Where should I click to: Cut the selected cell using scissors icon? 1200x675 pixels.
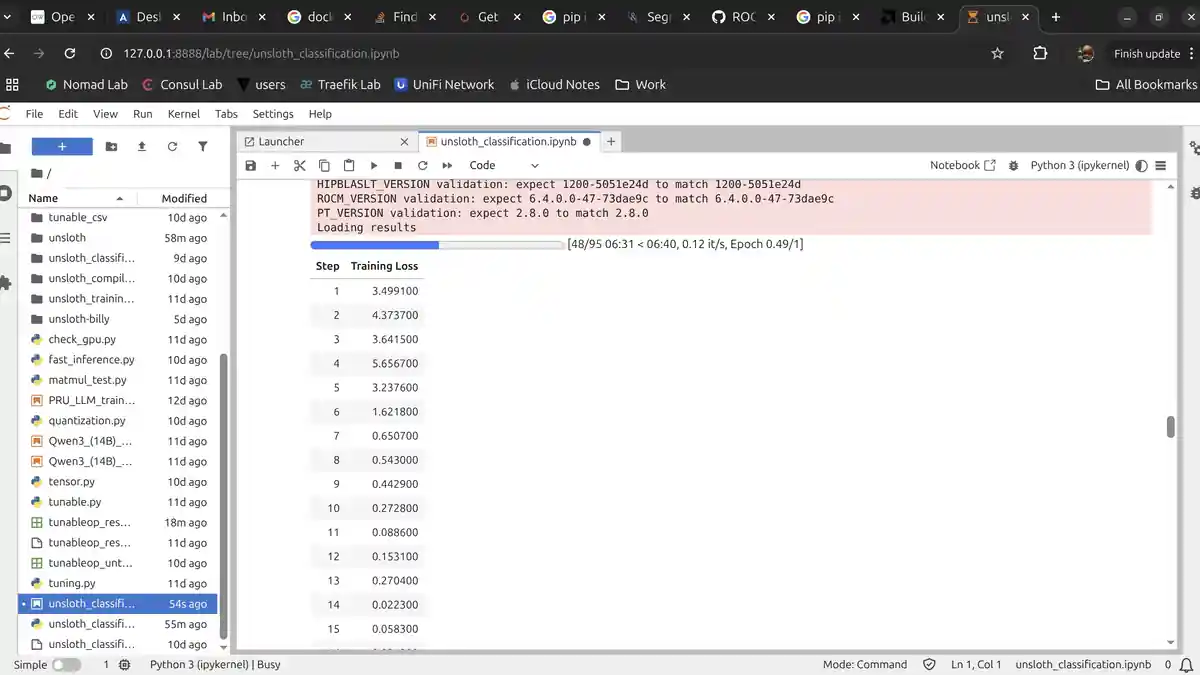(x=300, y=165)
